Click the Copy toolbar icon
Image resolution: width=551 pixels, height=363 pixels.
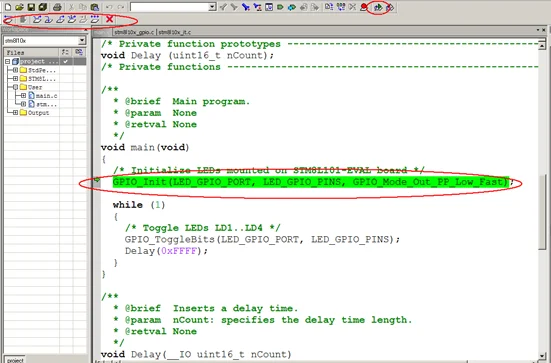[83, 7]
